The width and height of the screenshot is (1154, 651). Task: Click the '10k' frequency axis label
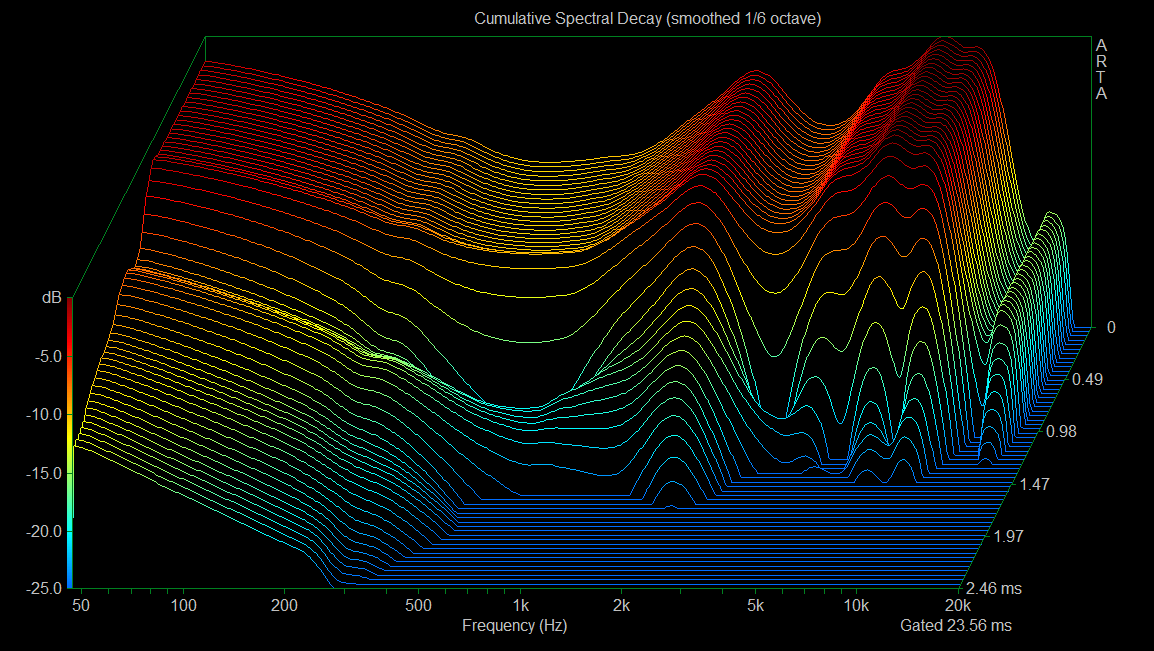856,605
